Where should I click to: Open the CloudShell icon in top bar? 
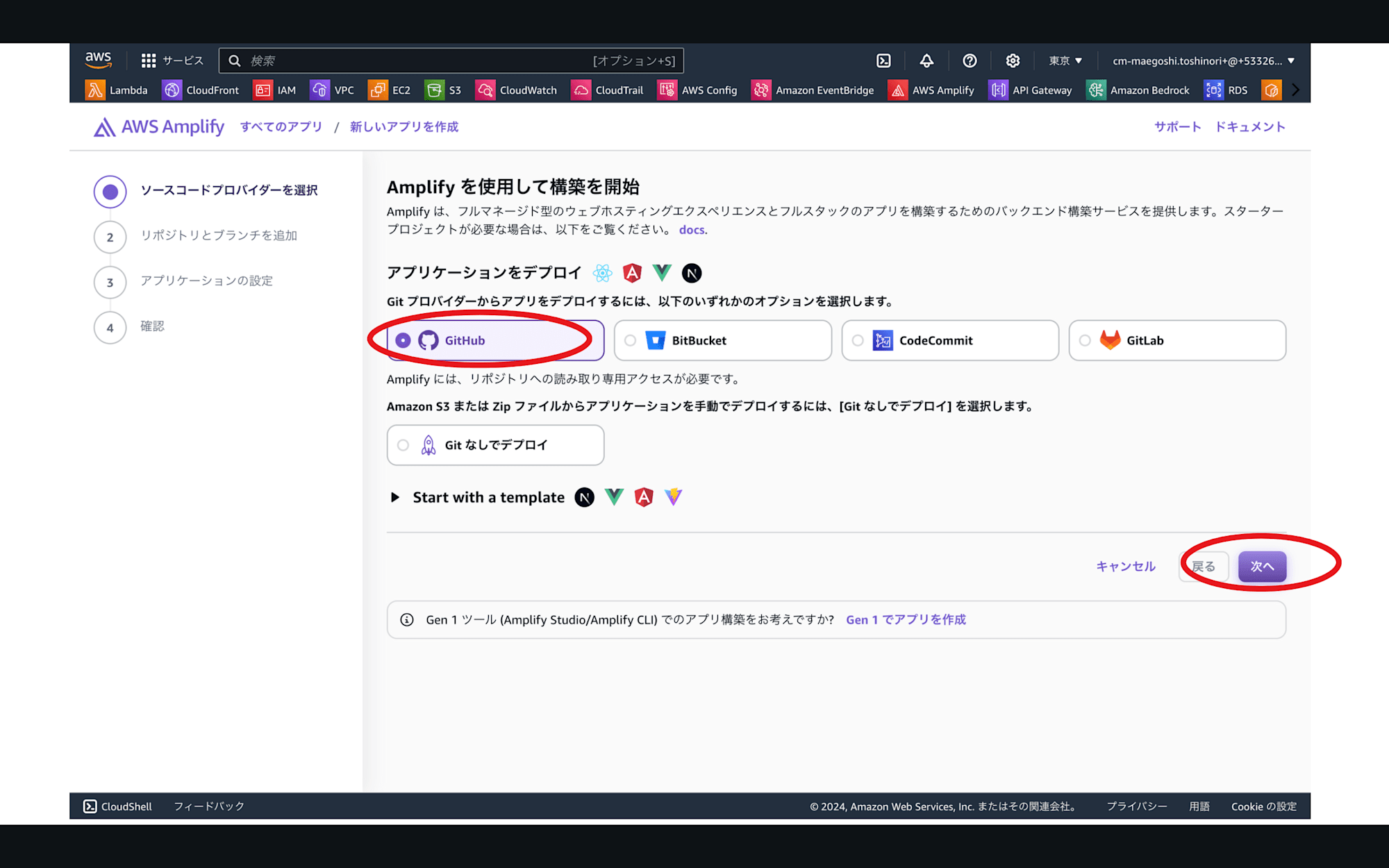click(883, 60)
